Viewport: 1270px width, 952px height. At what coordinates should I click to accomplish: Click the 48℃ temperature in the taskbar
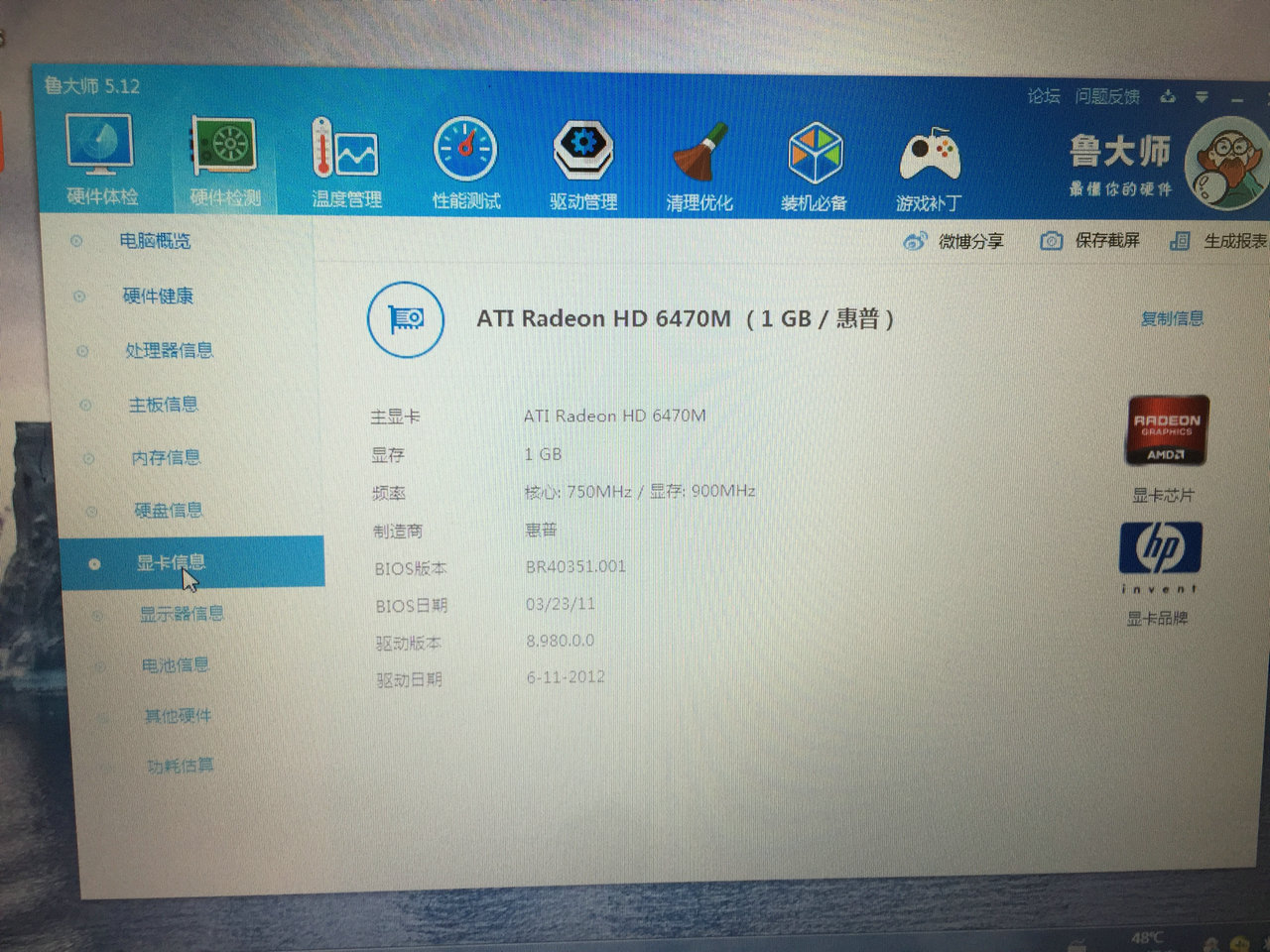(1147, 937)
